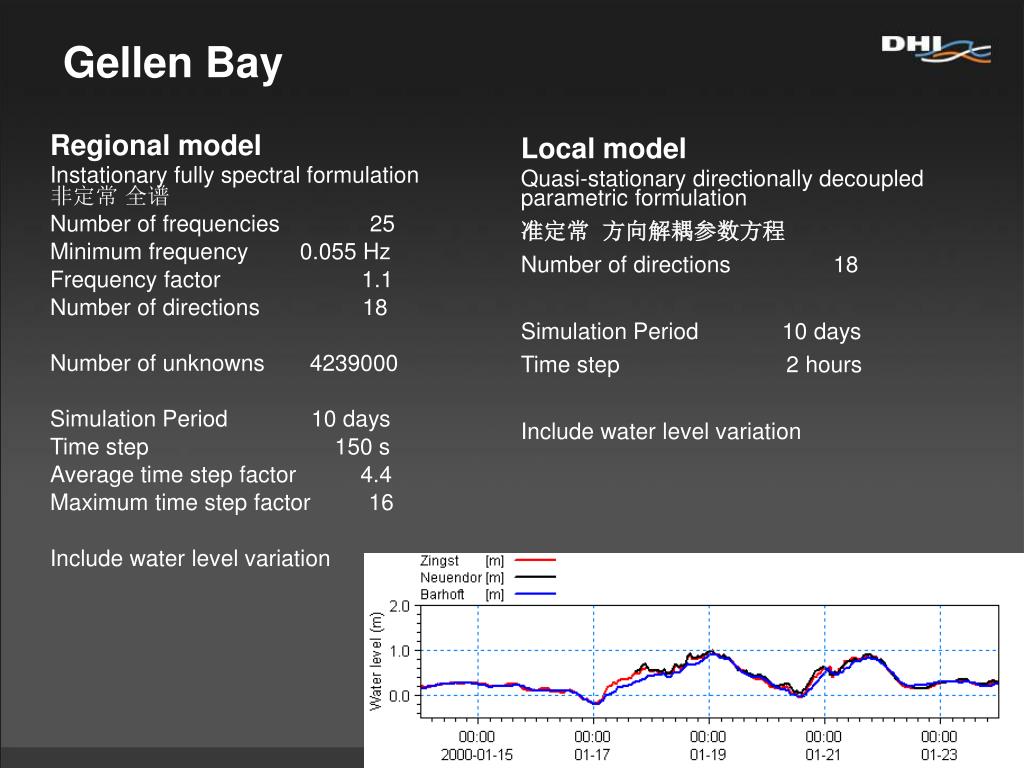
Task: Click 'Frequency factor' label
Action: pos(136,280)
